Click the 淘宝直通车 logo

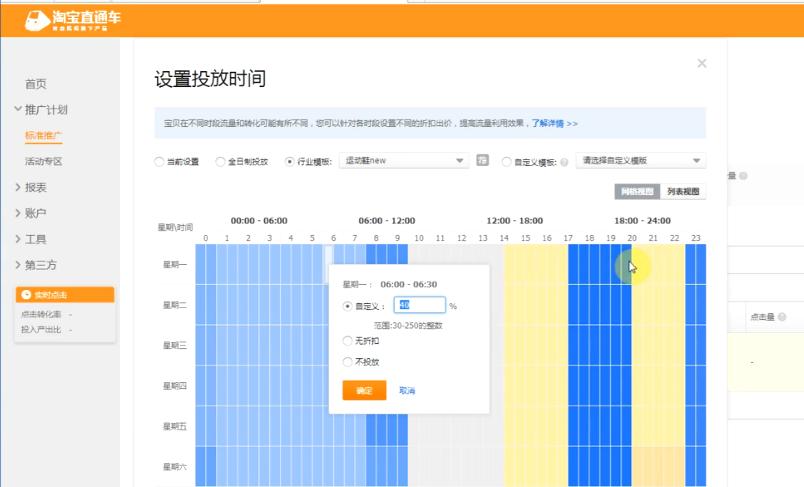[x=73, y=21]
